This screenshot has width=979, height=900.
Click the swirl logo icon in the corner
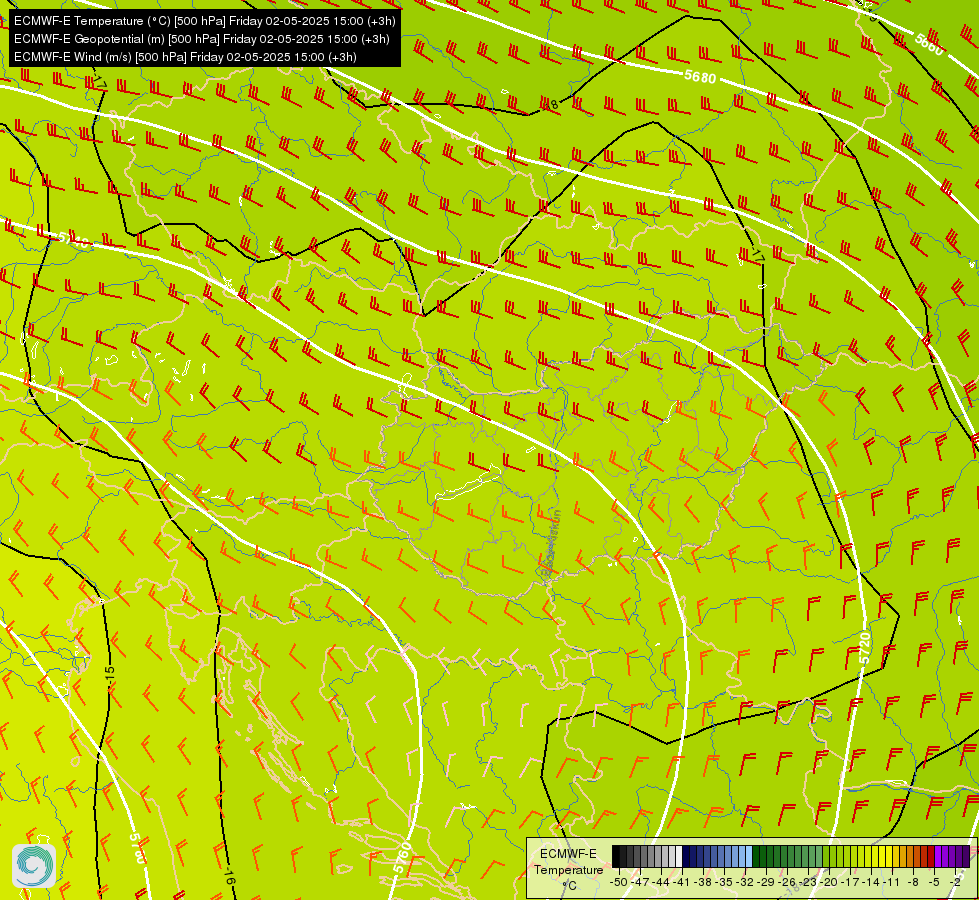[x=34, y=866]
